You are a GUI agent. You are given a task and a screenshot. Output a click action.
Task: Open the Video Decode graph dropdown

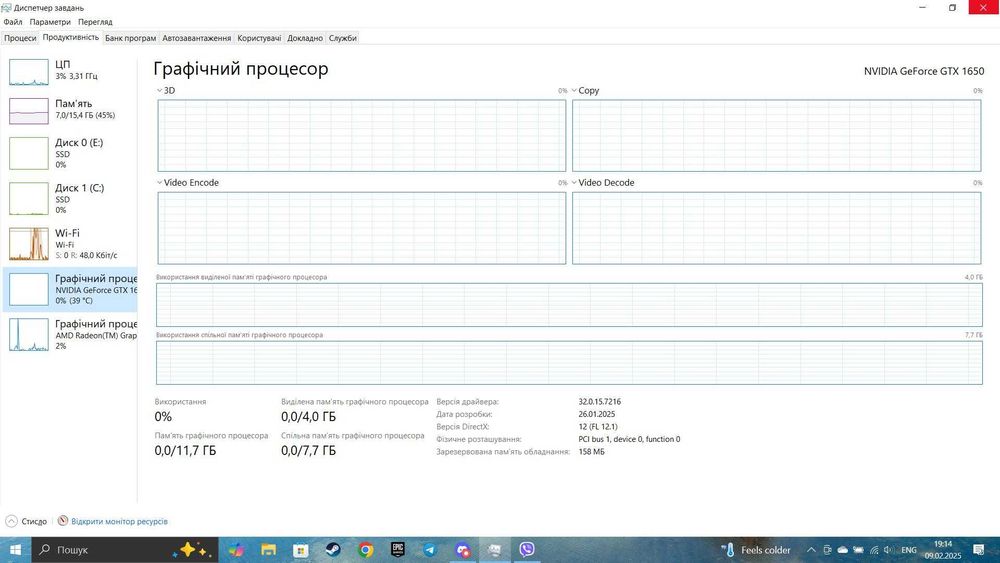pyautogui.click(x=603, y=182)
